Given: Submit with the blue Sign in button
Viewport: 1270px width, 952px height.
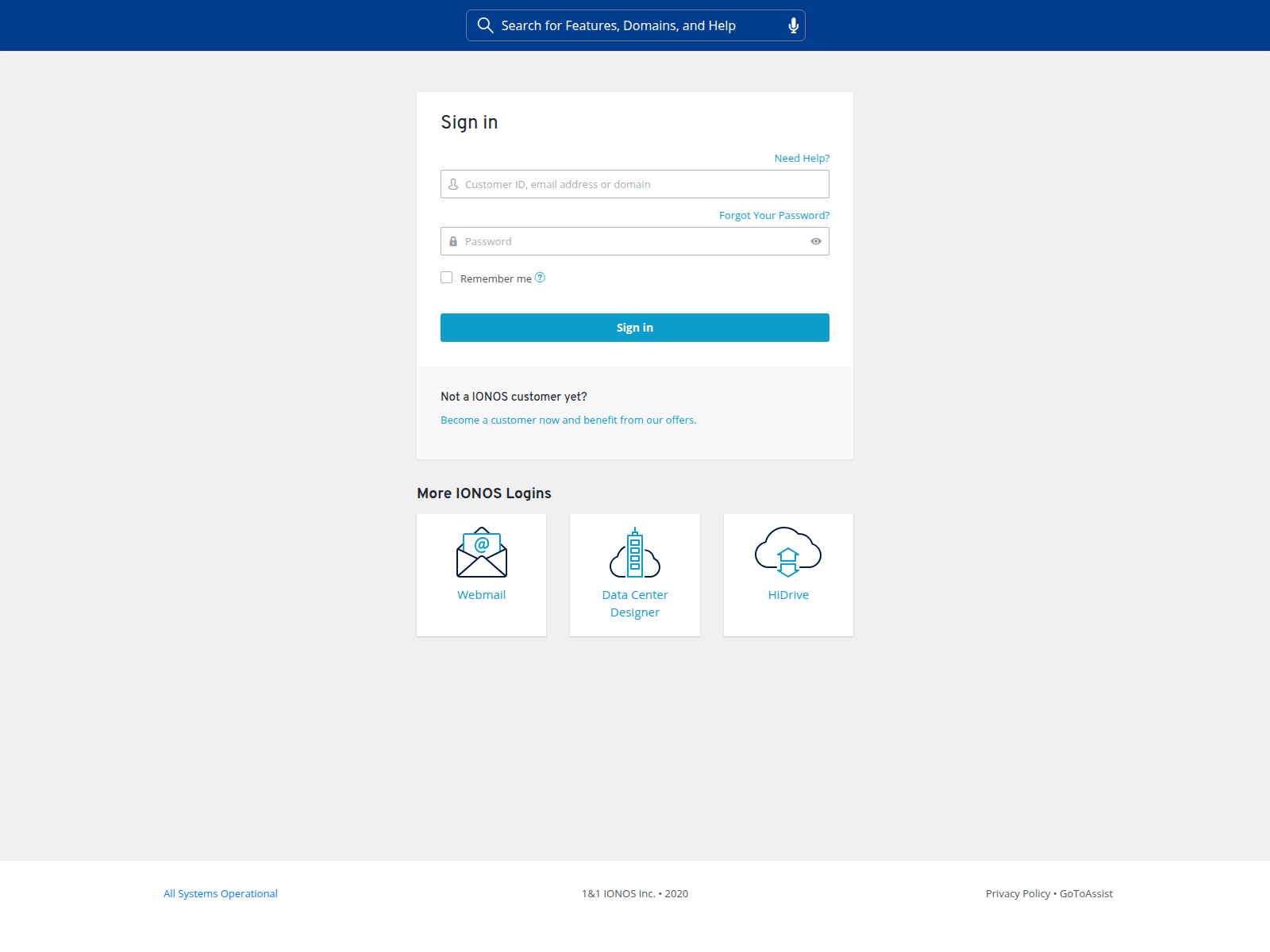Looking at the screenshot, I should (635, 328).
